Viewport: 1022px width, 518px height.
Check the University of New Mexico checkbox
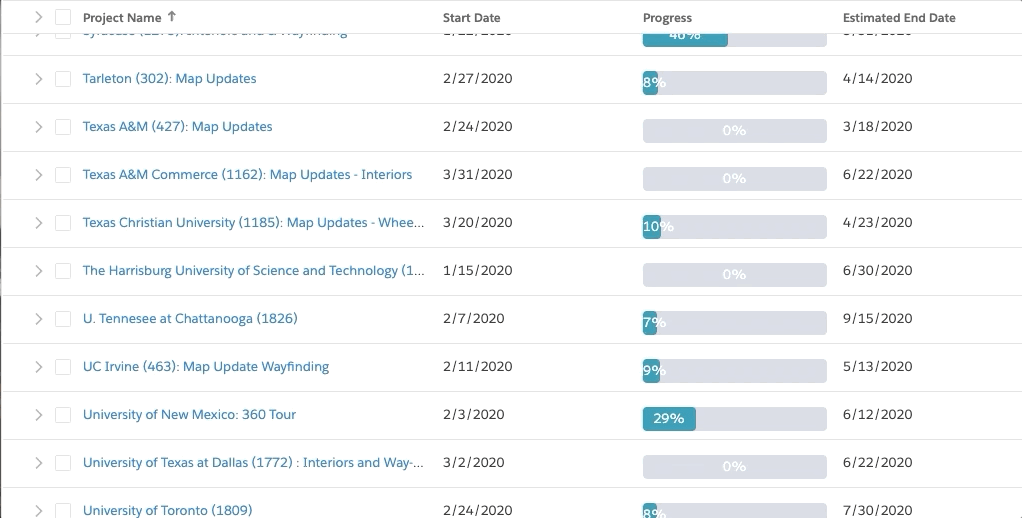[63, 415]
